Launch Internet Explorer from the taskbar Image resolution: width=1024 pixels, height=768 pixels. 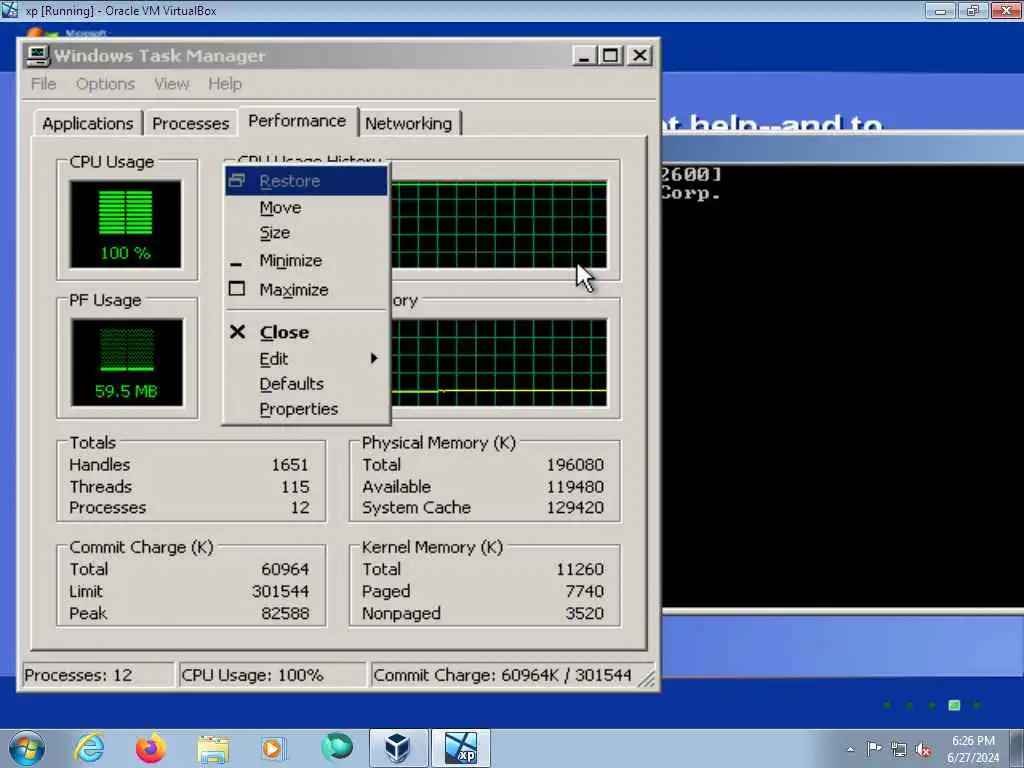pyautogui.click(x=89, y=748)
